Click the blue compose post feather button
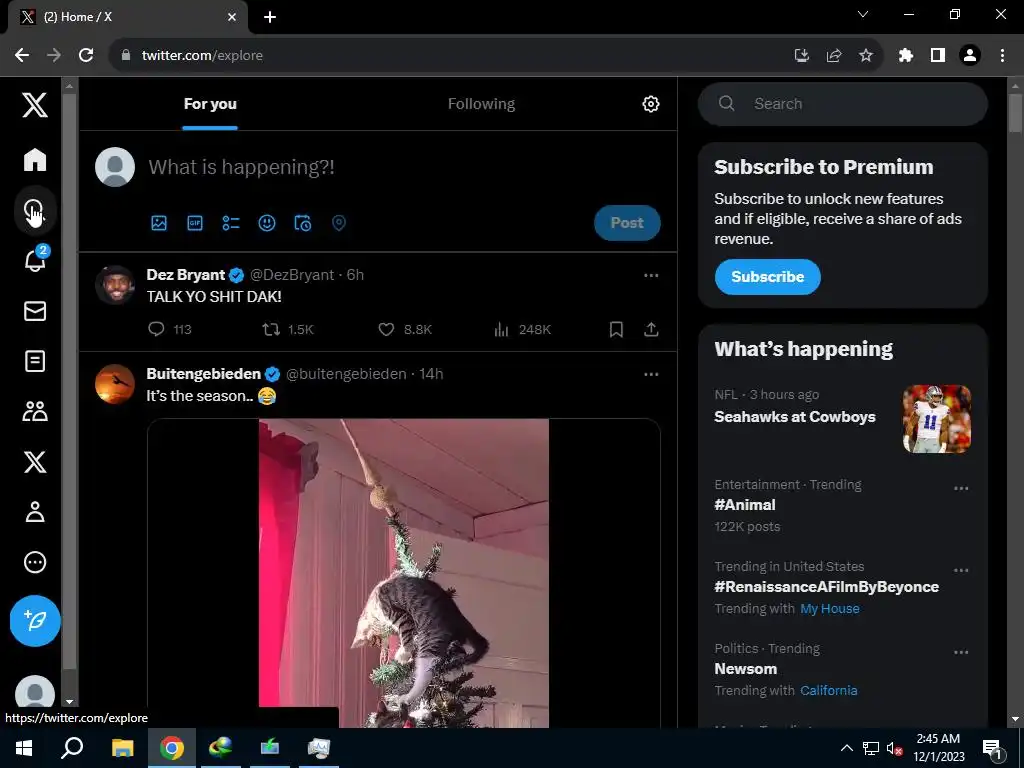Screen dimensions: 1024x768 (35, 620)
